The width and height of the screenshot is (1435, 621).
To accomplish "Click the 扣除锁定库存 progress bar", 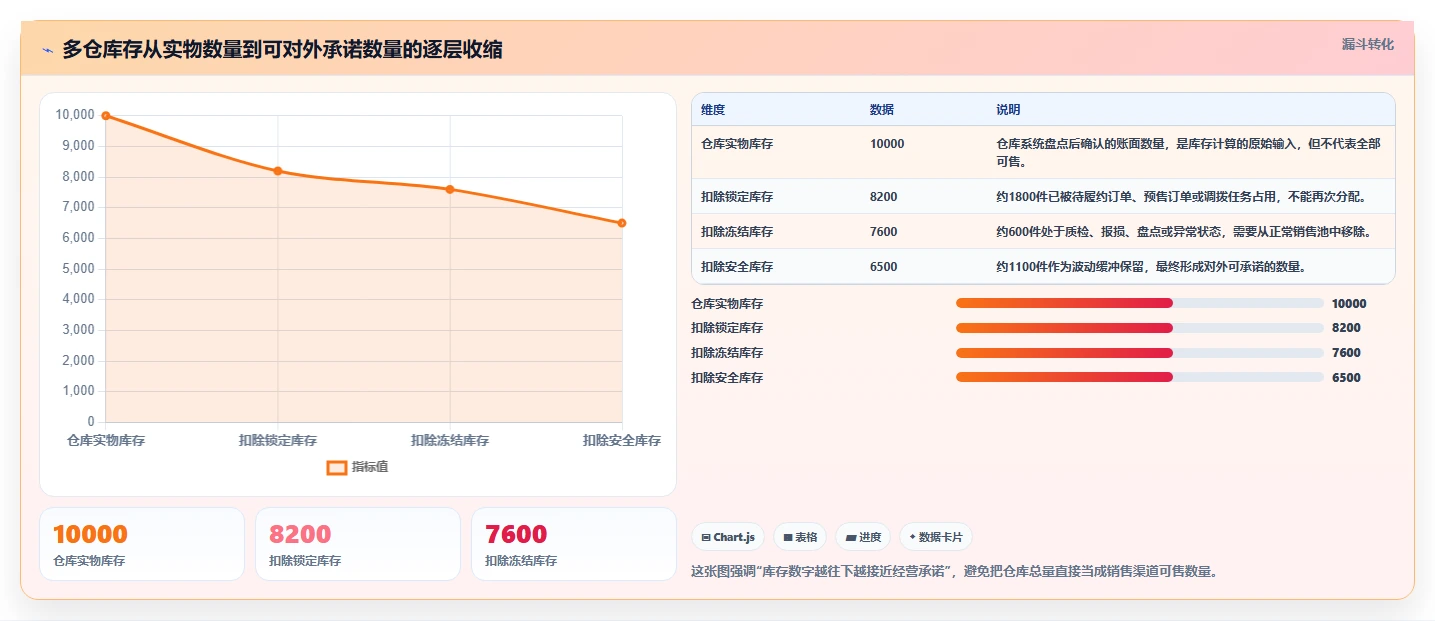I will (1140, 328).
